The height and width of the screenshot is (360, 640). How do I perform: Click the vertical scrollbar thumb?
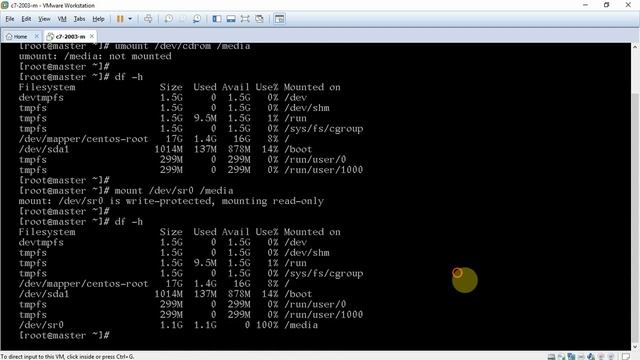coord(635,218)
